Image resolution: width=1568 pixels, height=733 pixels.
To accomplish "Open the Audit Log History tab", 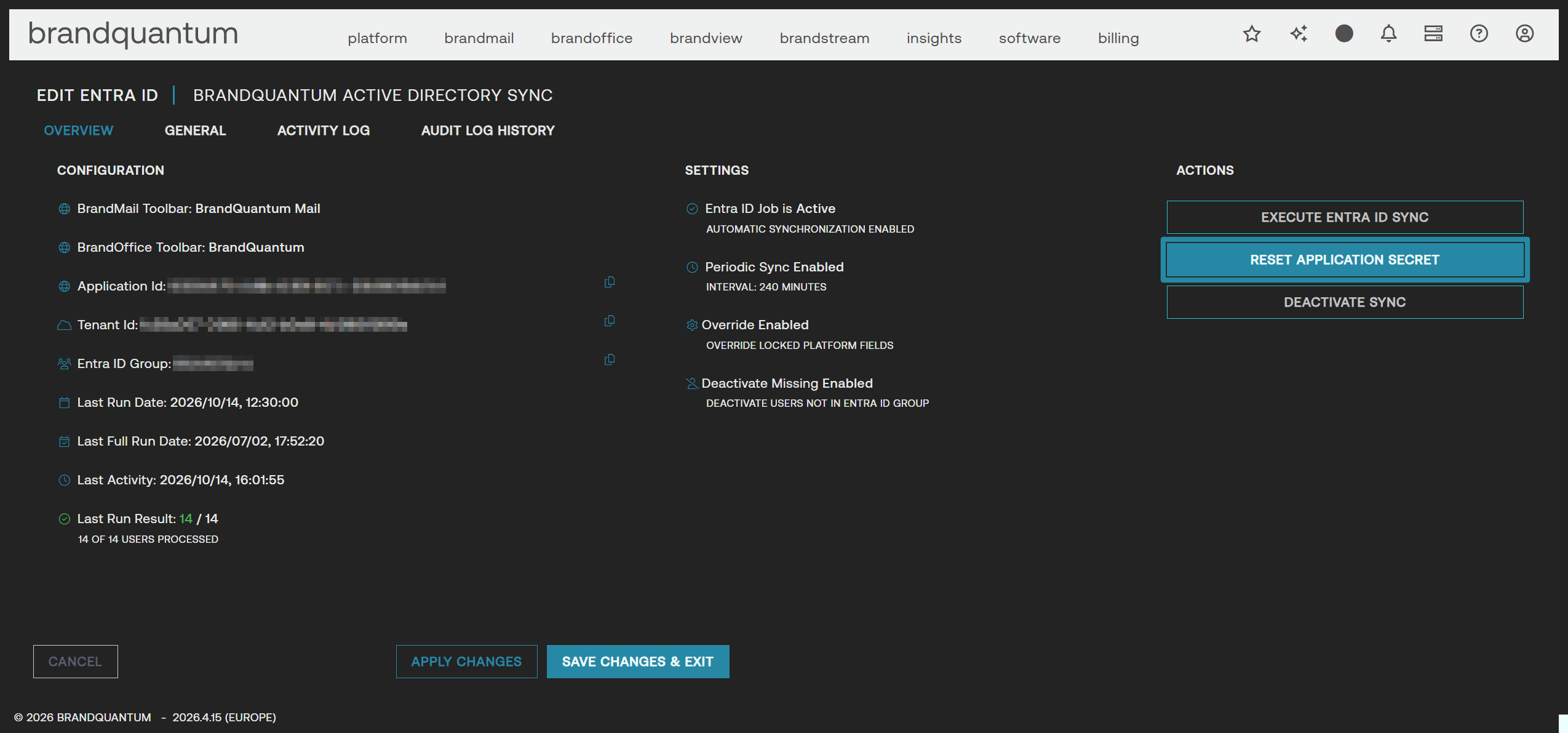I will 488,130.
